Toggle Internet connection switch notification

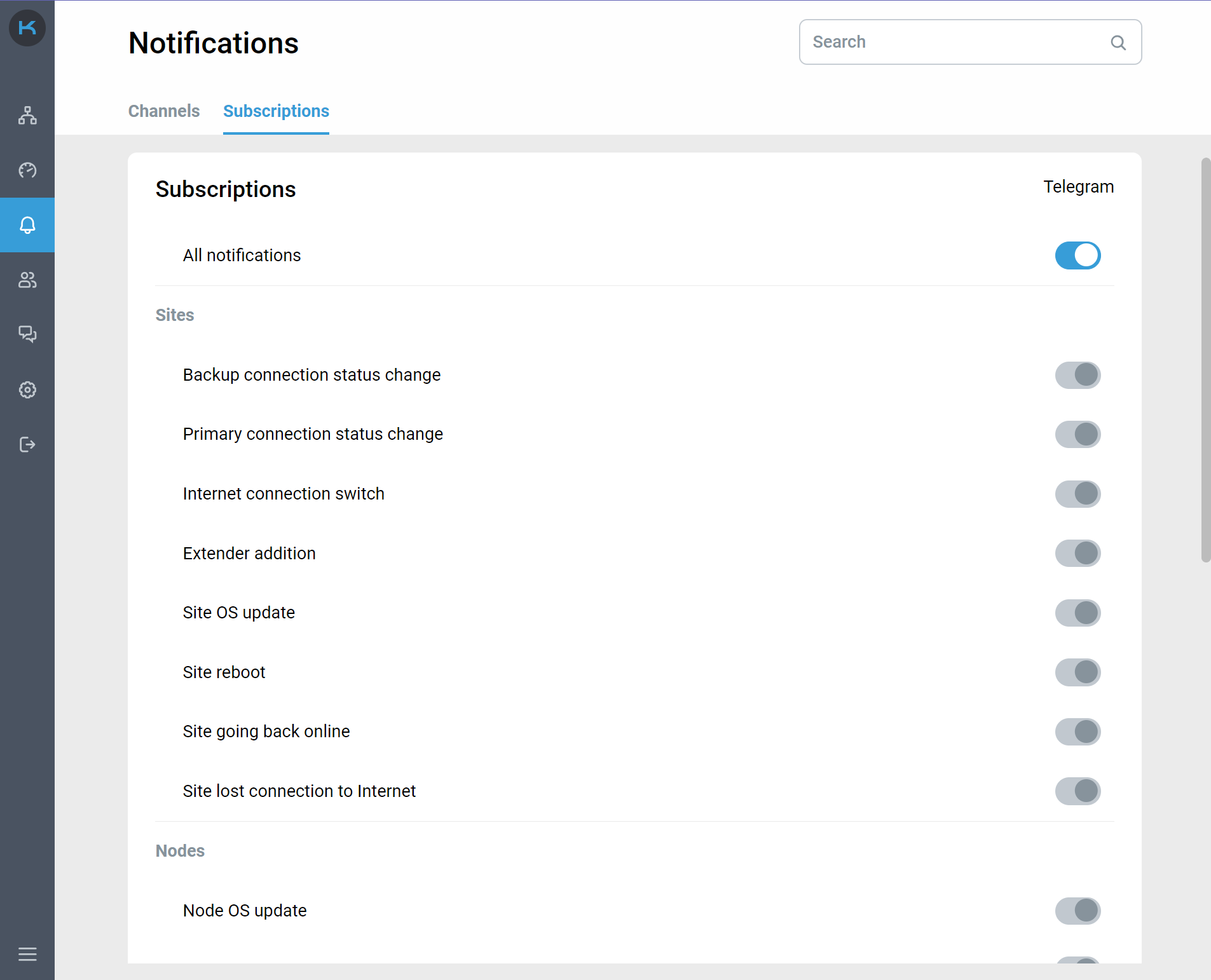tap(1078, 494)
